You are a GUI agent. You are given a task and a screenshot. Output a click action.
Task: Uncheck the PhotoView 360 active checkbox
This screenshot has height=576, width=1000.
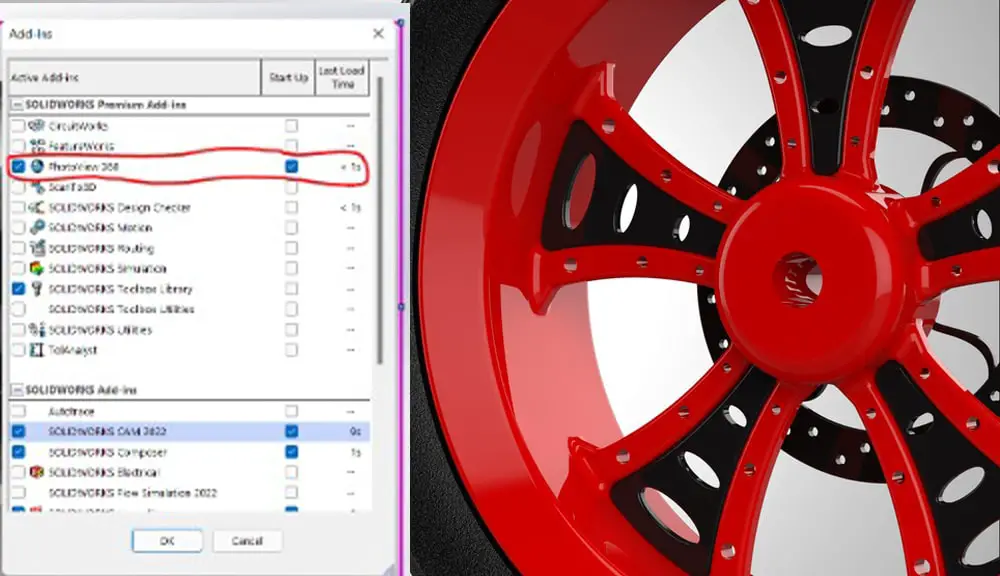click(18, 166)
